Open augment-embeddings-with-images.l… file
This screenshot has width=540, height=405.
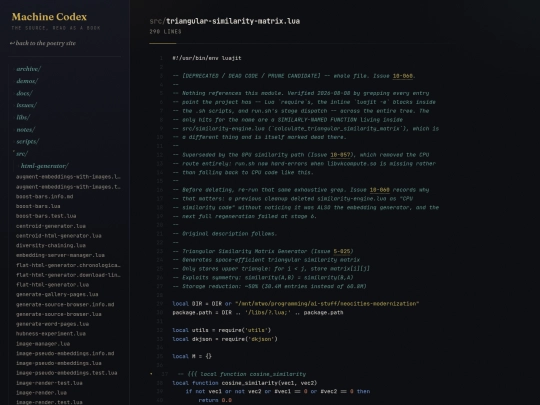68,177
